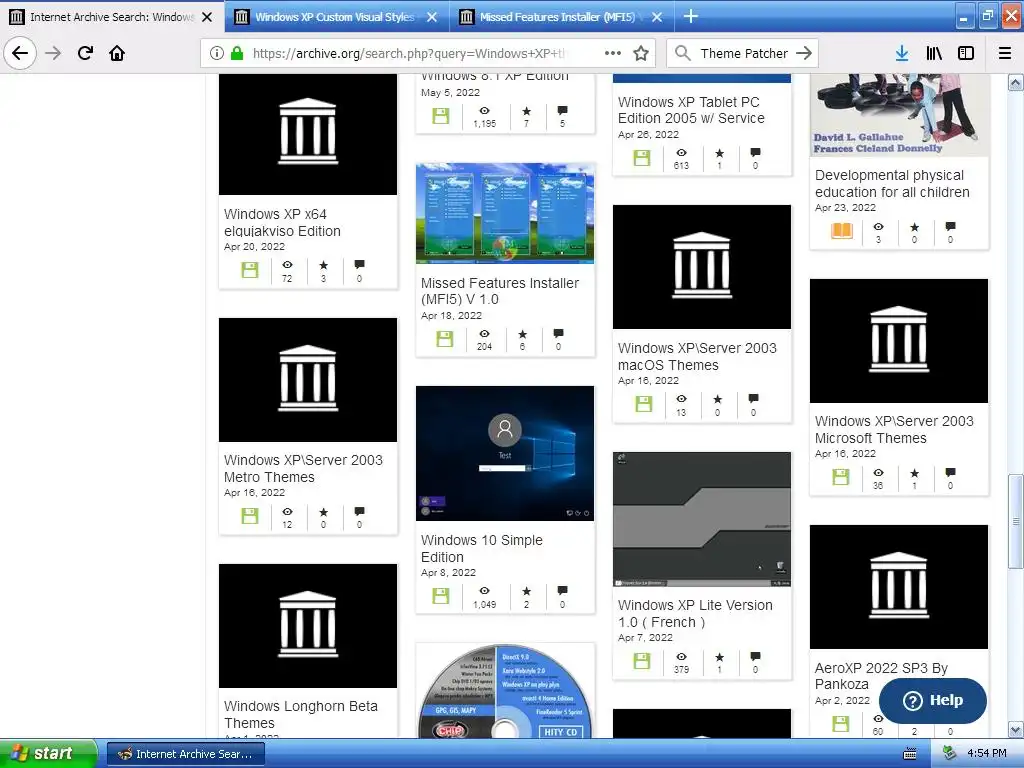
Task: Click floppy icon under Windows XP Lite Version
Action: 642,661
